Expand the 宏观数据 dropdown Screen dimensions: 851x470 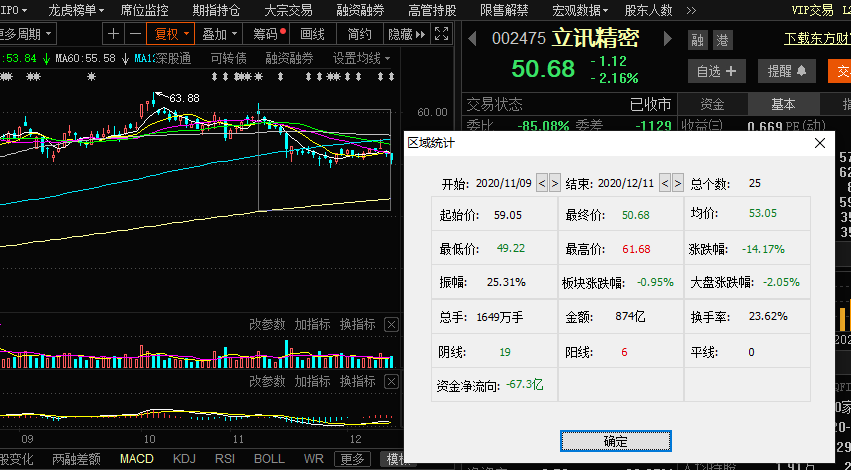tap(580, 10)
